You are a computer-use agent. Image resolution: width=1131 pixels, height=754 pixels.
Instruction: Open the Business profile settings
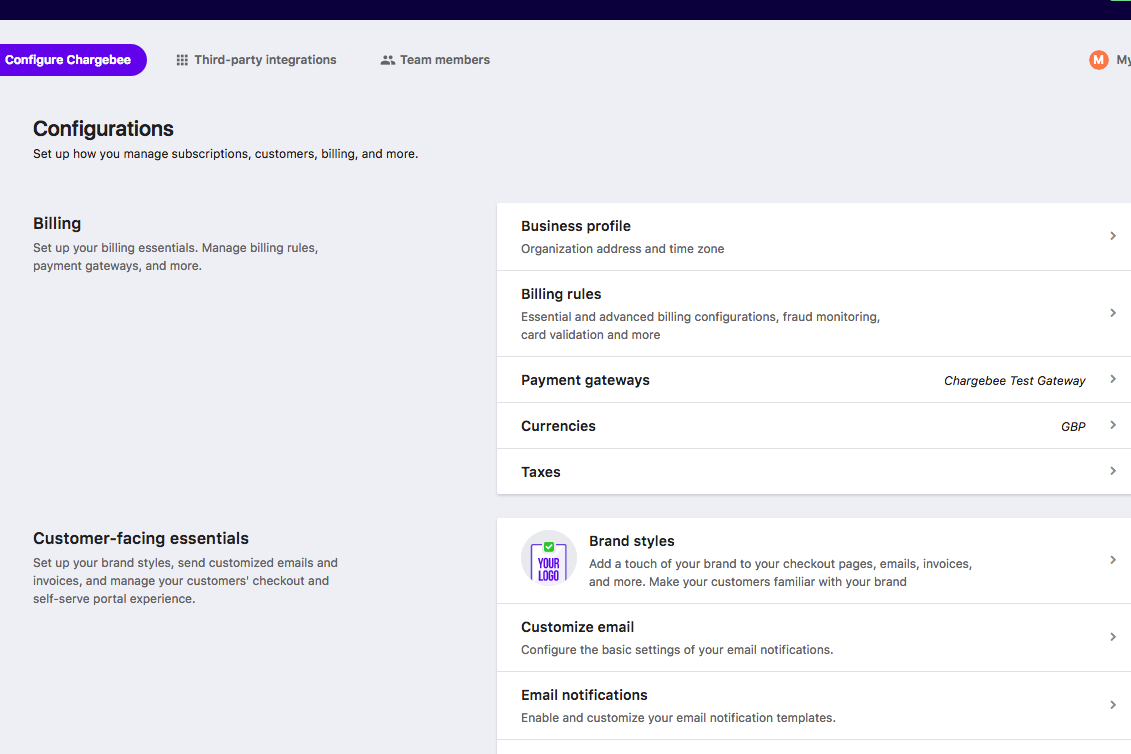point(576,227)
